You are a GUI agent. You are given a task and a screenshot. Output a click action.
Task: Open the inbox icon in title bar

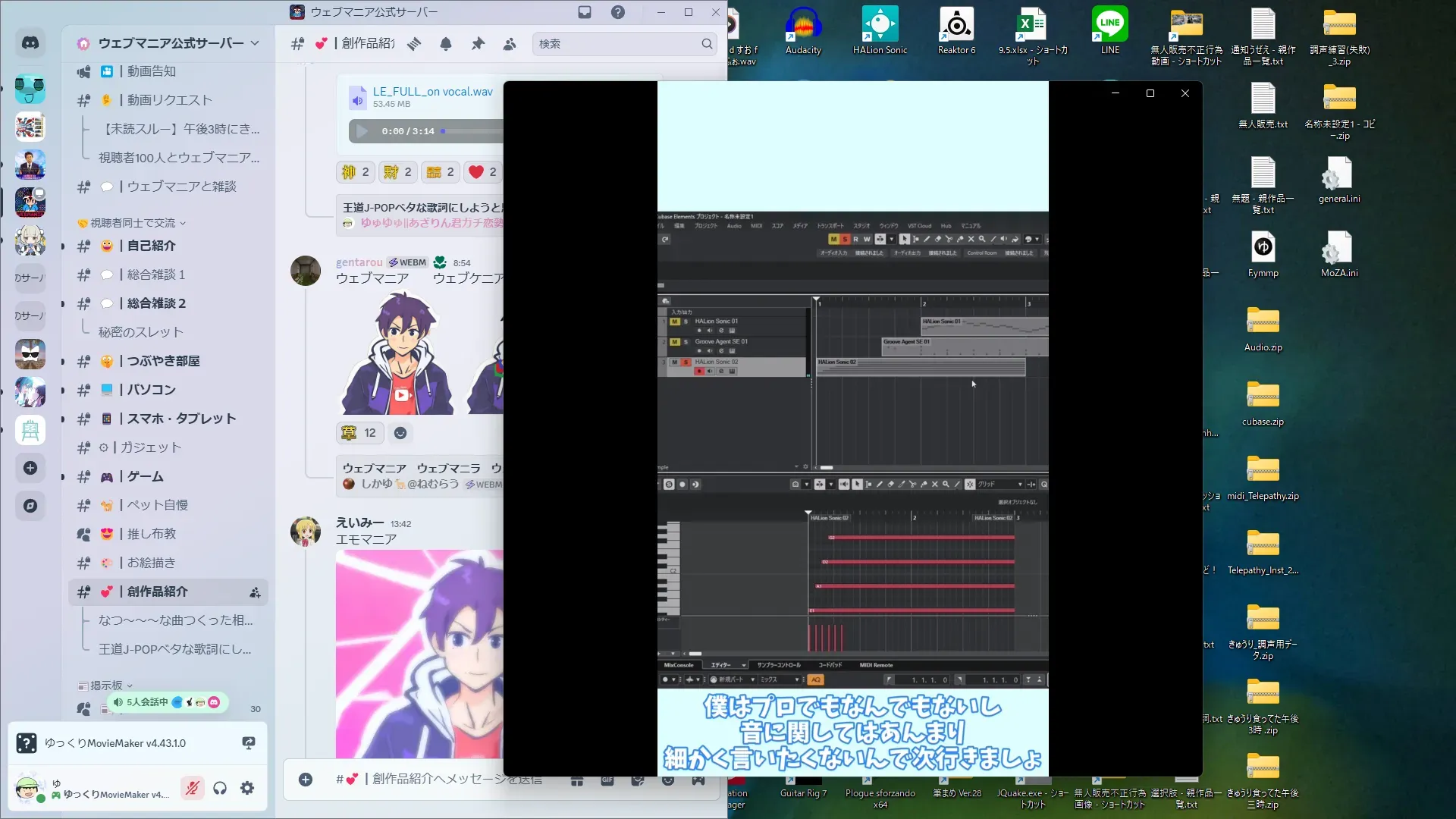click(585, 12)
